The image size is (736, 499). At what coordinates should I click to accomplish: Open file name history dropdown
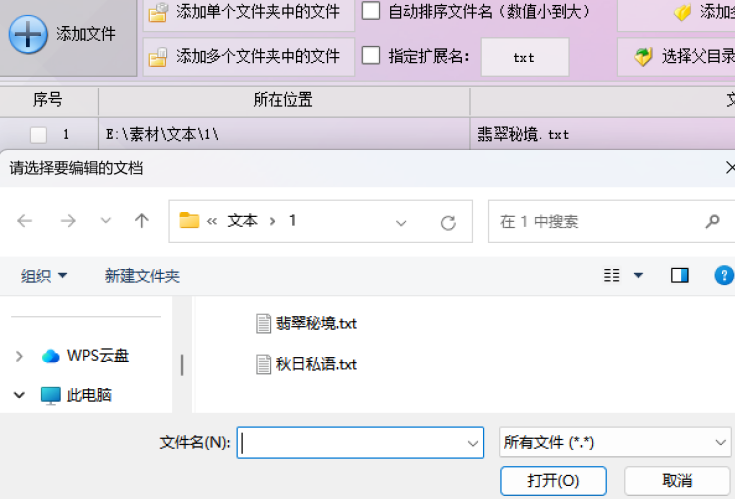click(x=473, y=443)
